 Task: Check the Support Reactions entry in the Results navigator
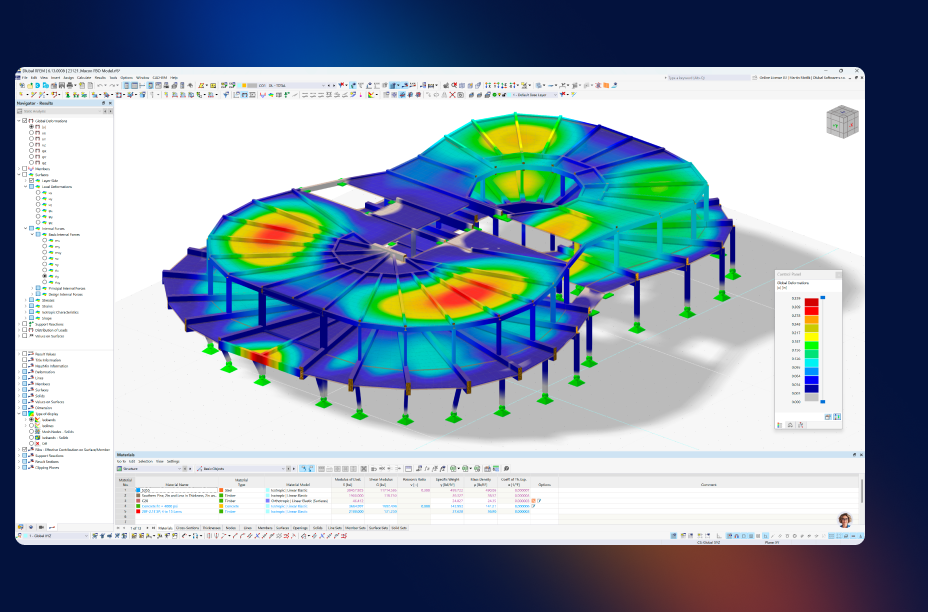pyautogui.click(x=24, y=325)
